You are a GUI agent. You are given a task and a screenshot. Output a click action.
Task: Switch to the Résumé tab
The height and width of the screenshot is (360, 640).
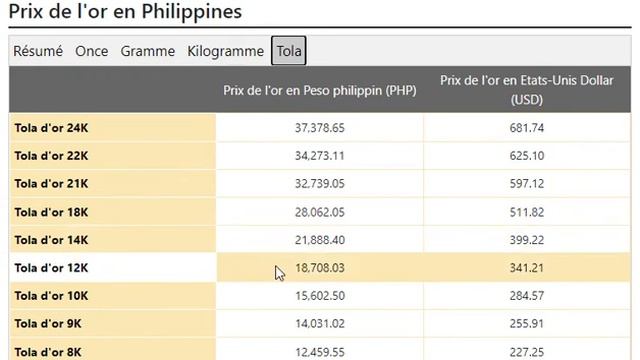[38, 51]
